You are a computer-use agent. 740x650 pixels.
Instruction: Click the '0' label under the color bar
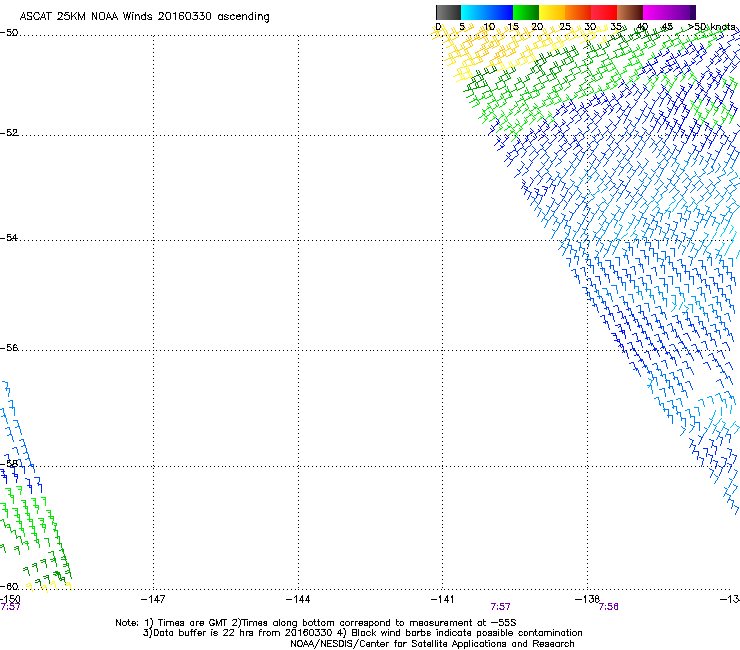tap(438, 26)
